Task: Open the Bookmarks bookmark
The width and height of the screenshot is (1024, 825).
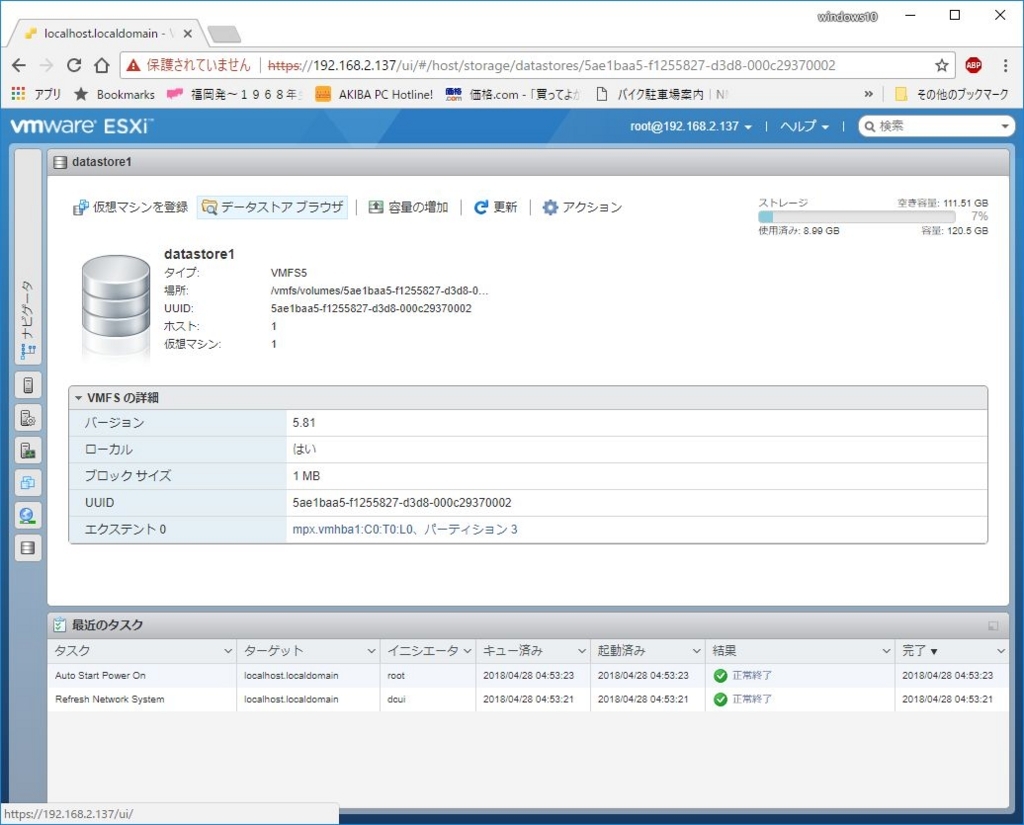Action: (x=114, y=95)
